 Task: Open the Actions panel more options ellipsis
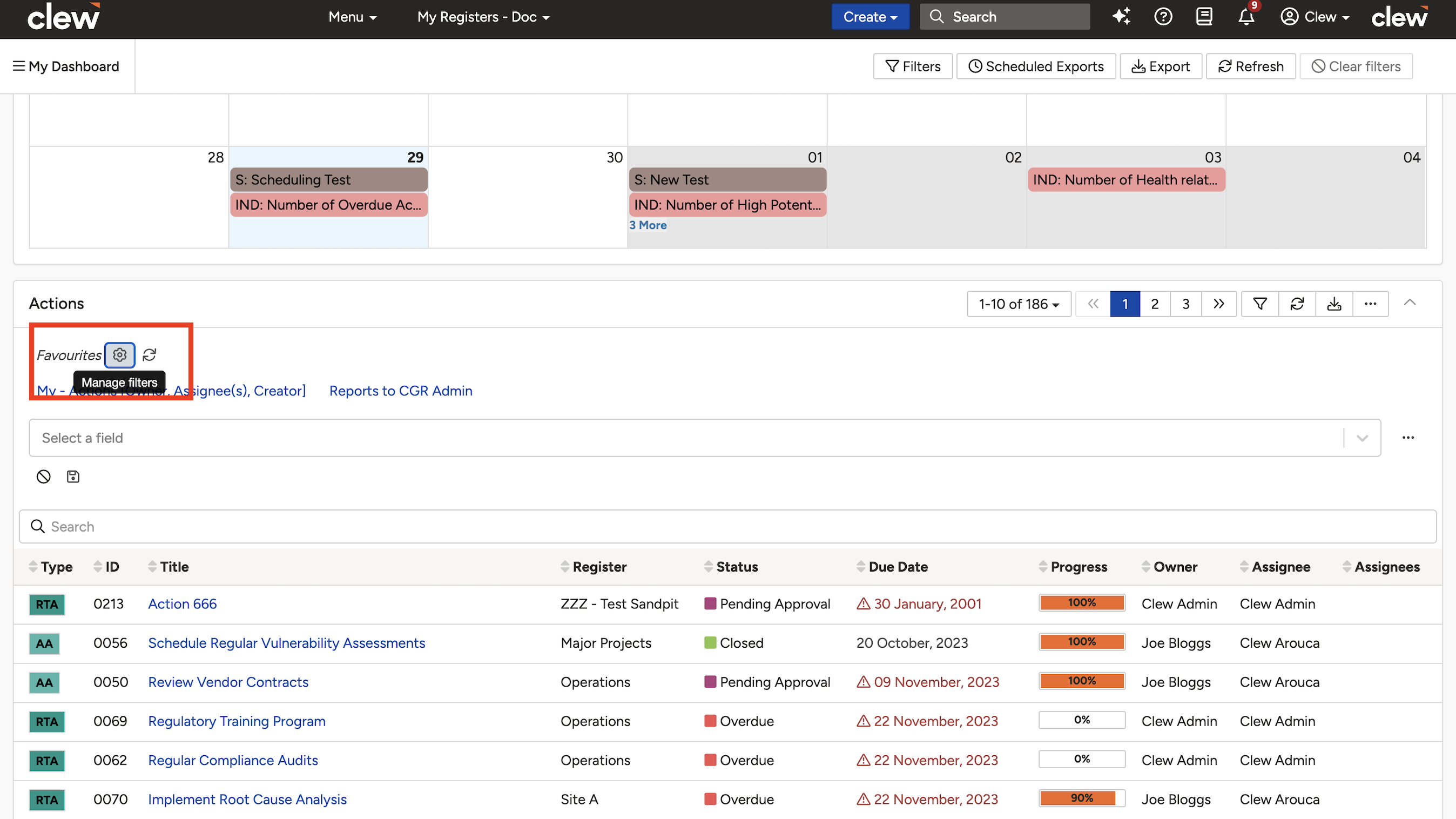1371,304
